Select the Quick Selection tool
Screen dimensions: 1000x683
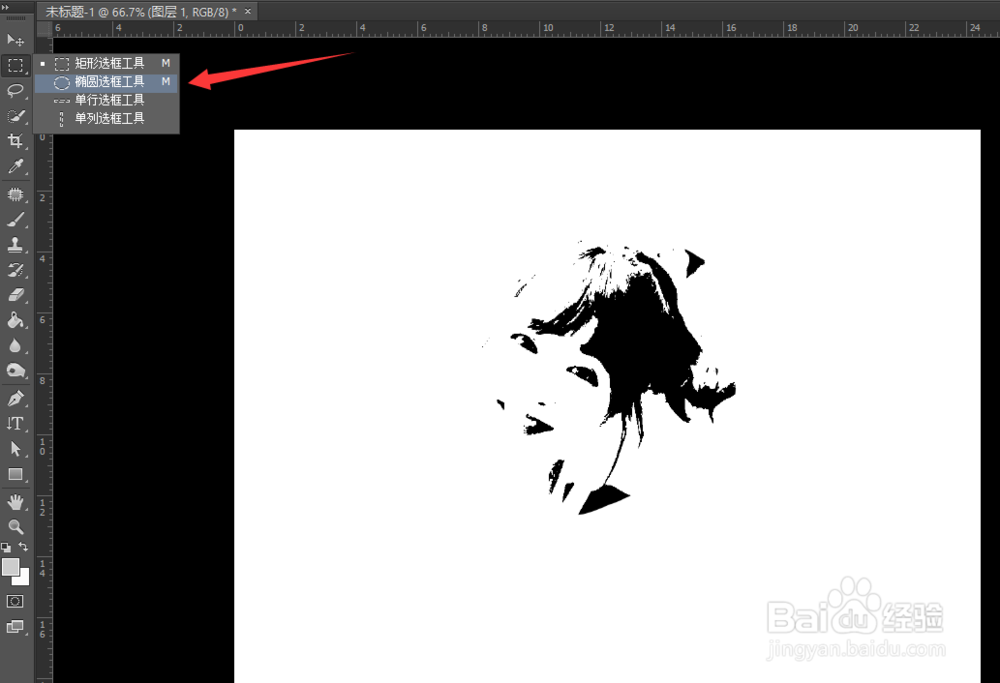[x=15, y=116]
